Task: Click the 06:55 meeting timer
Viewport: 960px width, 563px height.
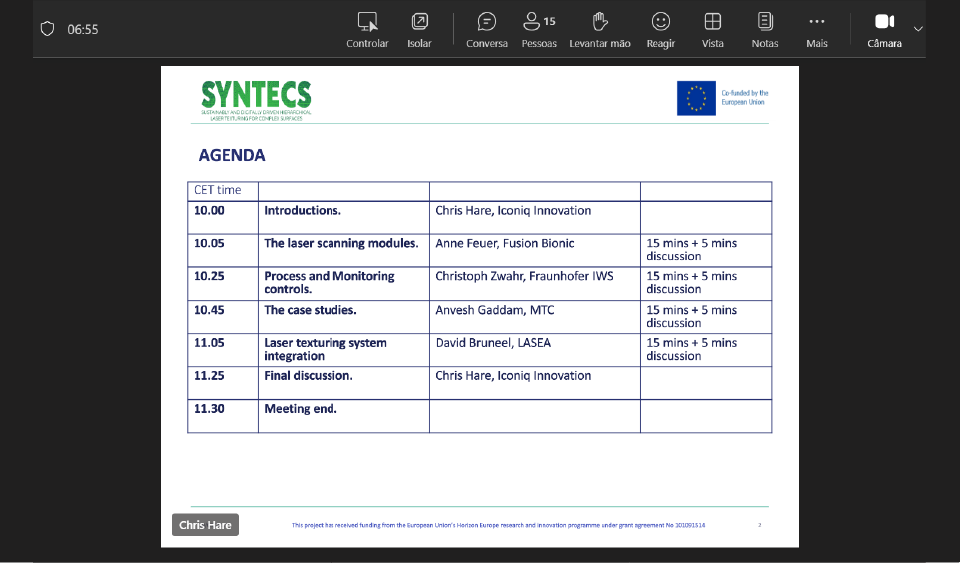Action: click(x=83, y=29)
